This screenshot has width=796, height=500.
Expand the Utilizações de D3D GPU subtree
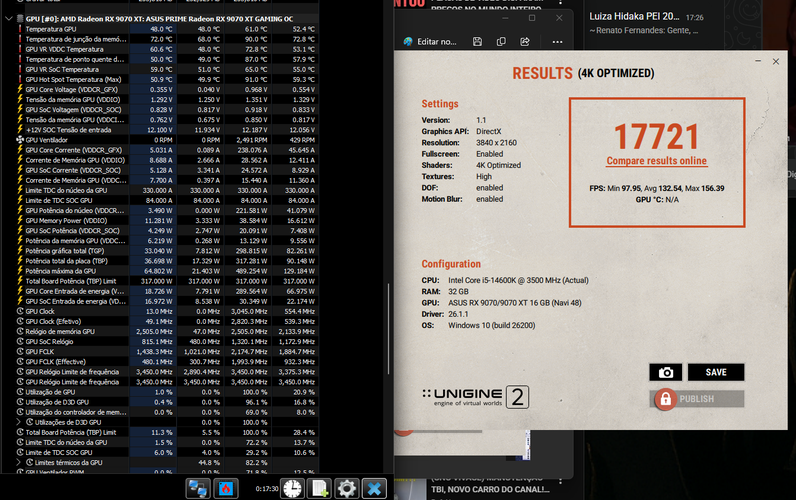click(19, 422)
